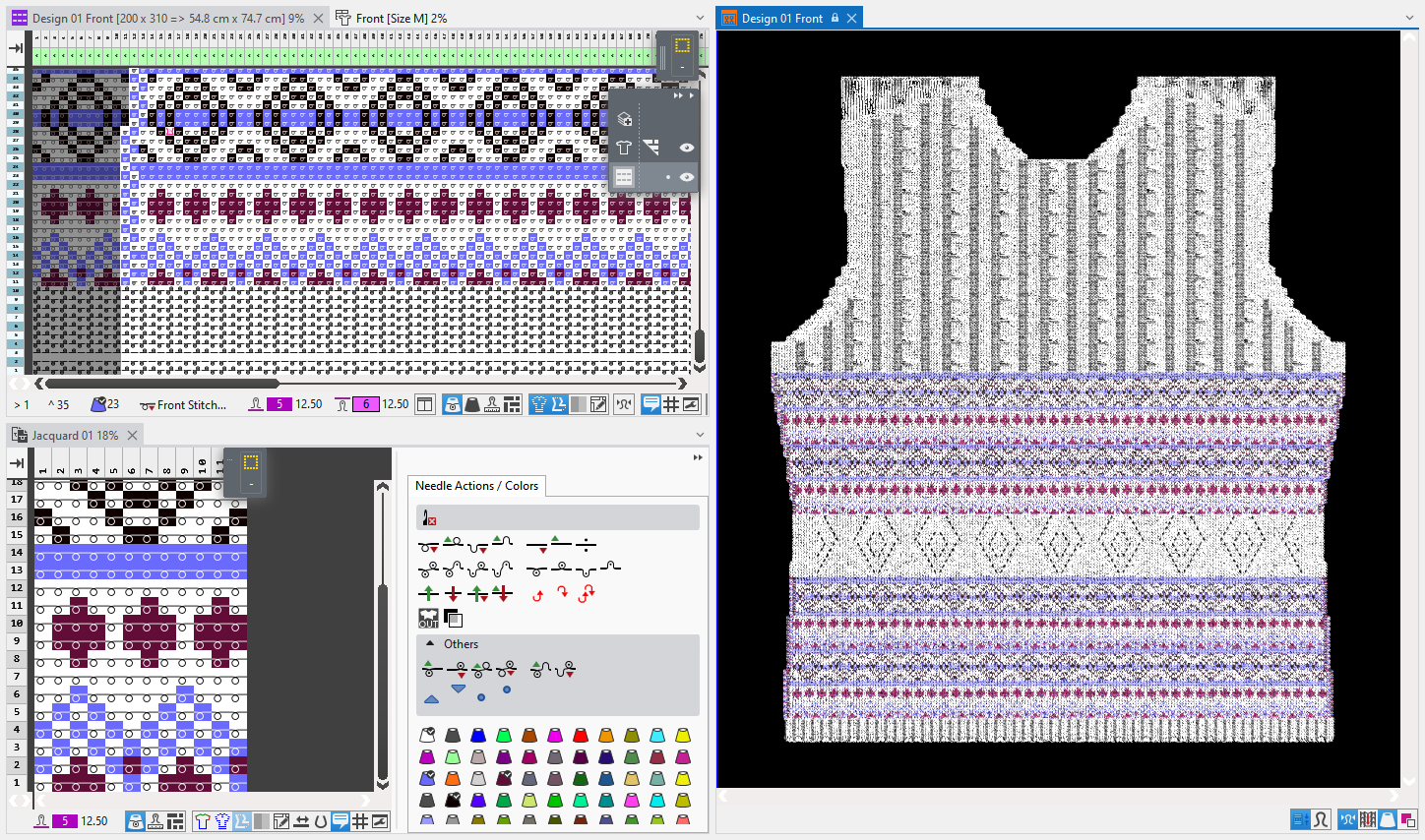Click the needle delete icon in Needle Actions
This screenshot has height=840, width=1425.
[429, 518]
